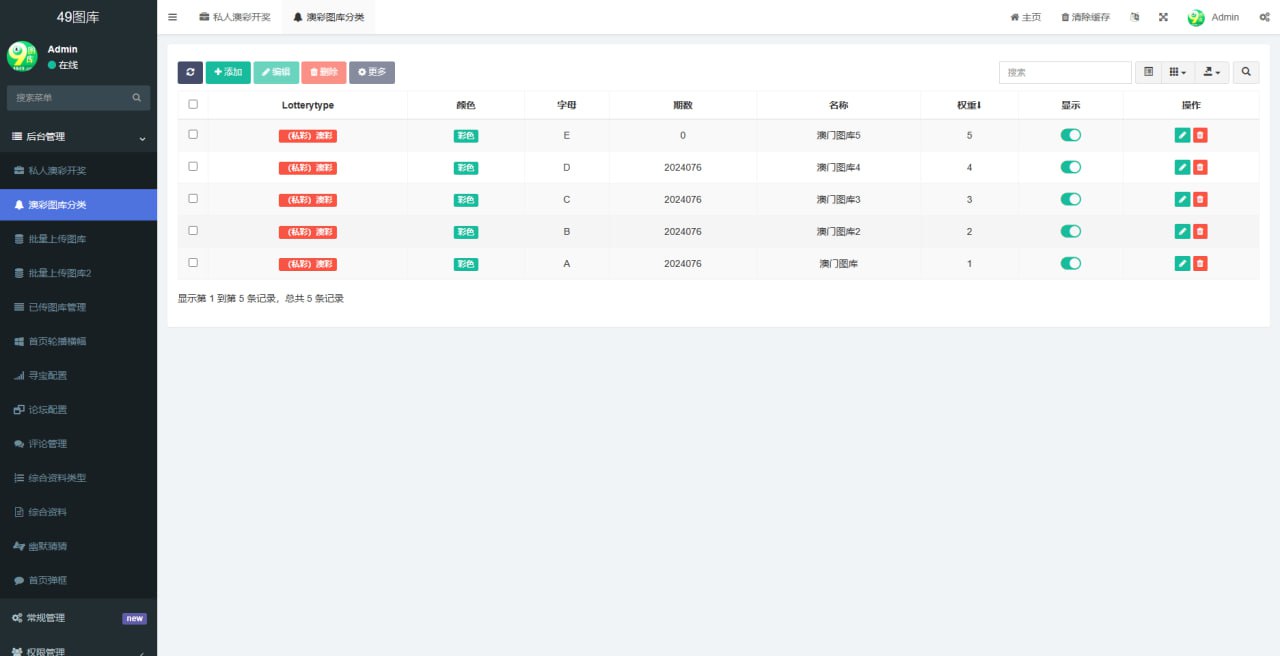
Task: Toggle the display switch for 澳门图库4
Action: (x=1070, y=168)
